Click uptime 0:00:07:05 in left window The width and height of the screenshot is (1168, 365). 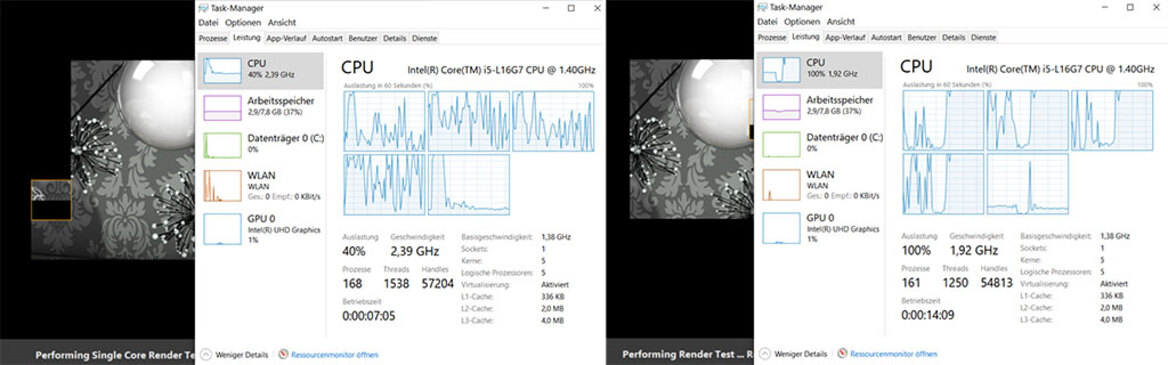click(369, 316)
